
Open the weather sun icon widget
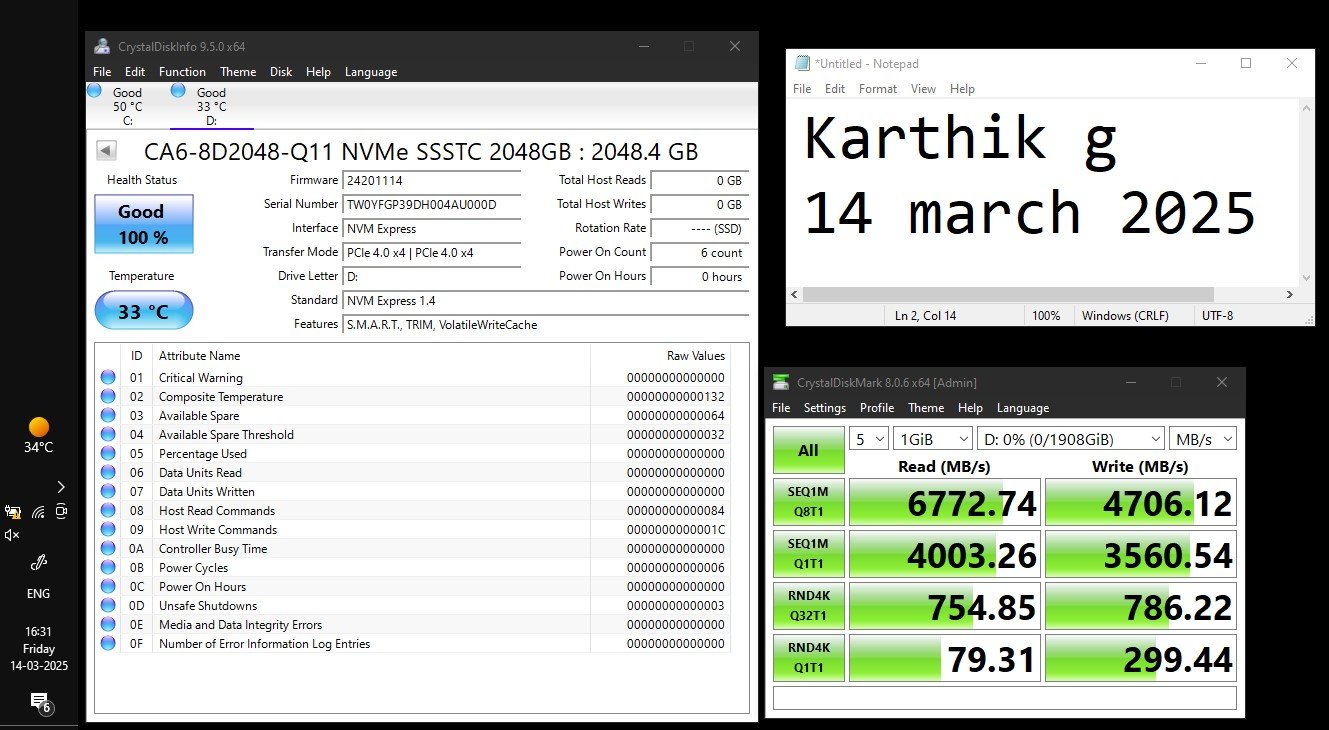coord(38,427)
